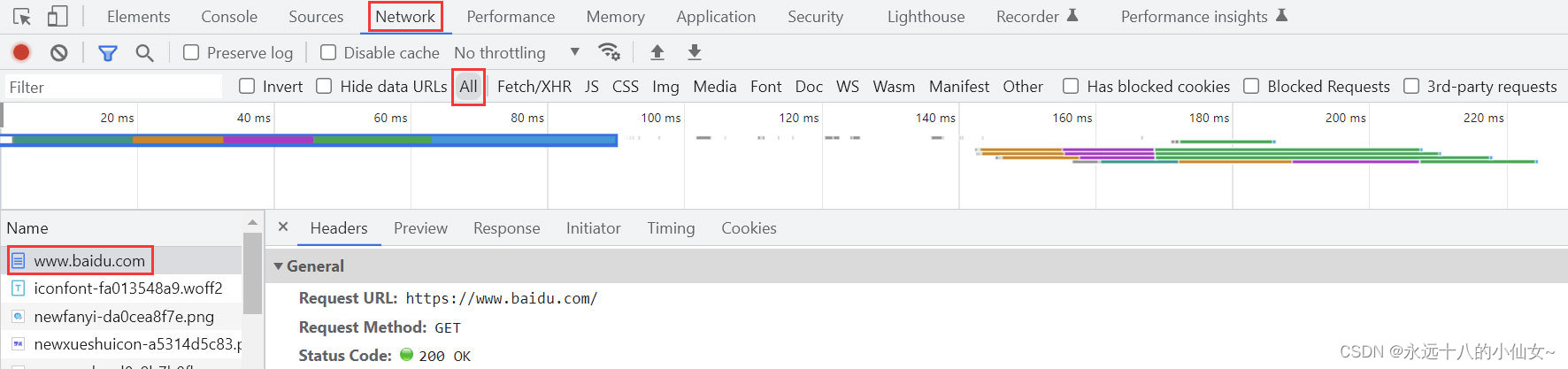Viewport: 1568px width, 369px height.
Task: Open the Initiator detail tab
Action: [x=593, y=228]
